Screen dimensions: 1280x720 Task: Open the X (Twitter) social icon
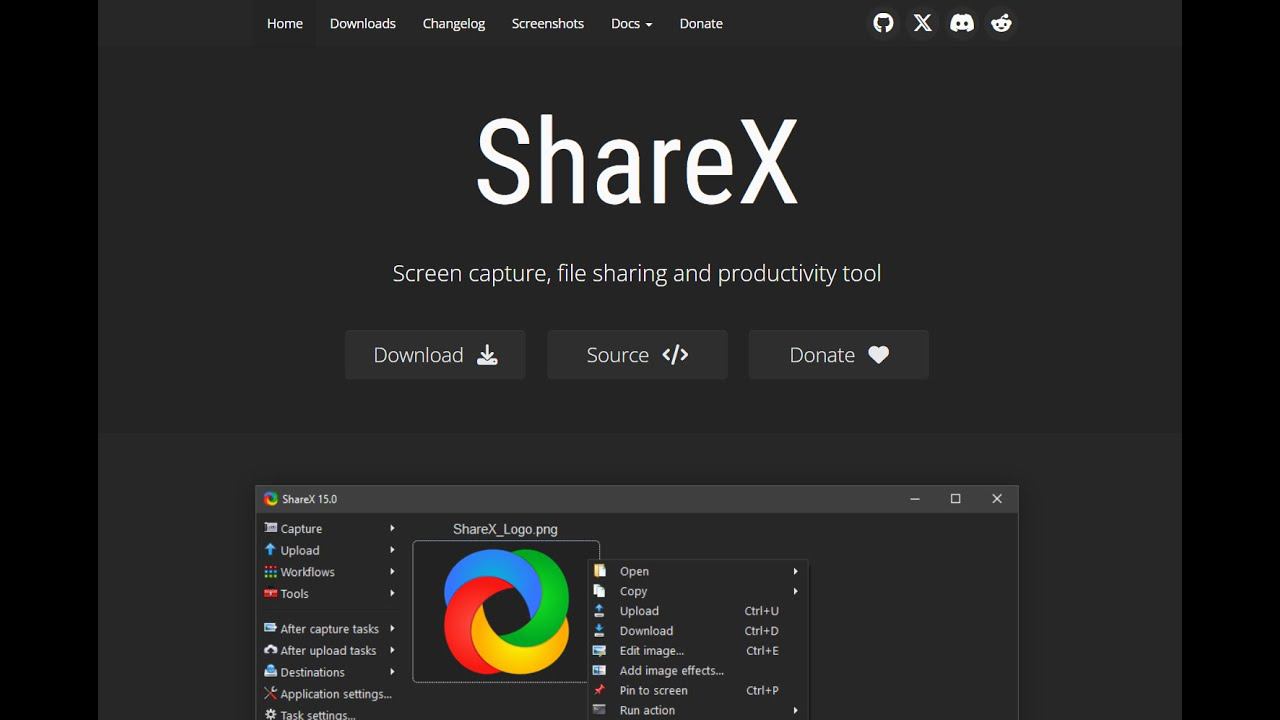click(x=923, y=23)
